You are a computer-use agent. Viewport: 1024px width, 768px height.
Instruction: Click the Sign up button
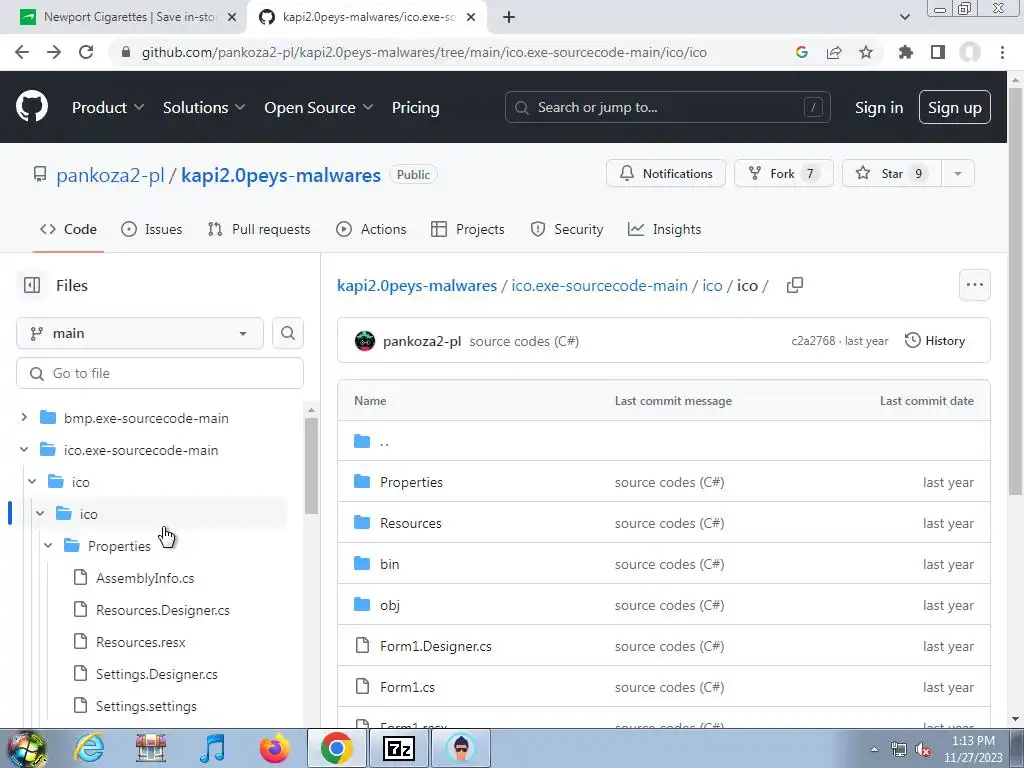[x=954, y=108]
